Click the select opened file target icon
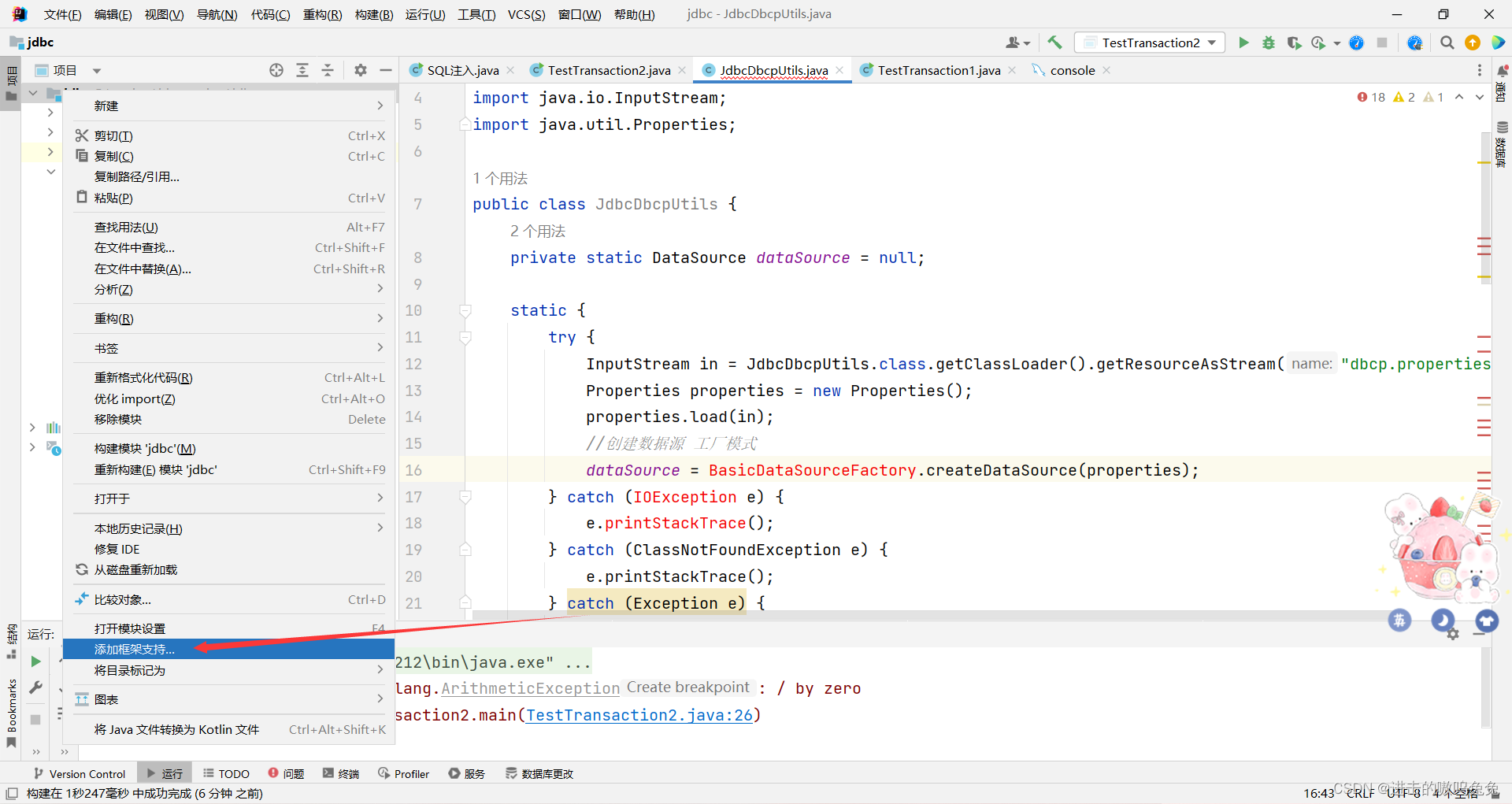 (276, 70)
